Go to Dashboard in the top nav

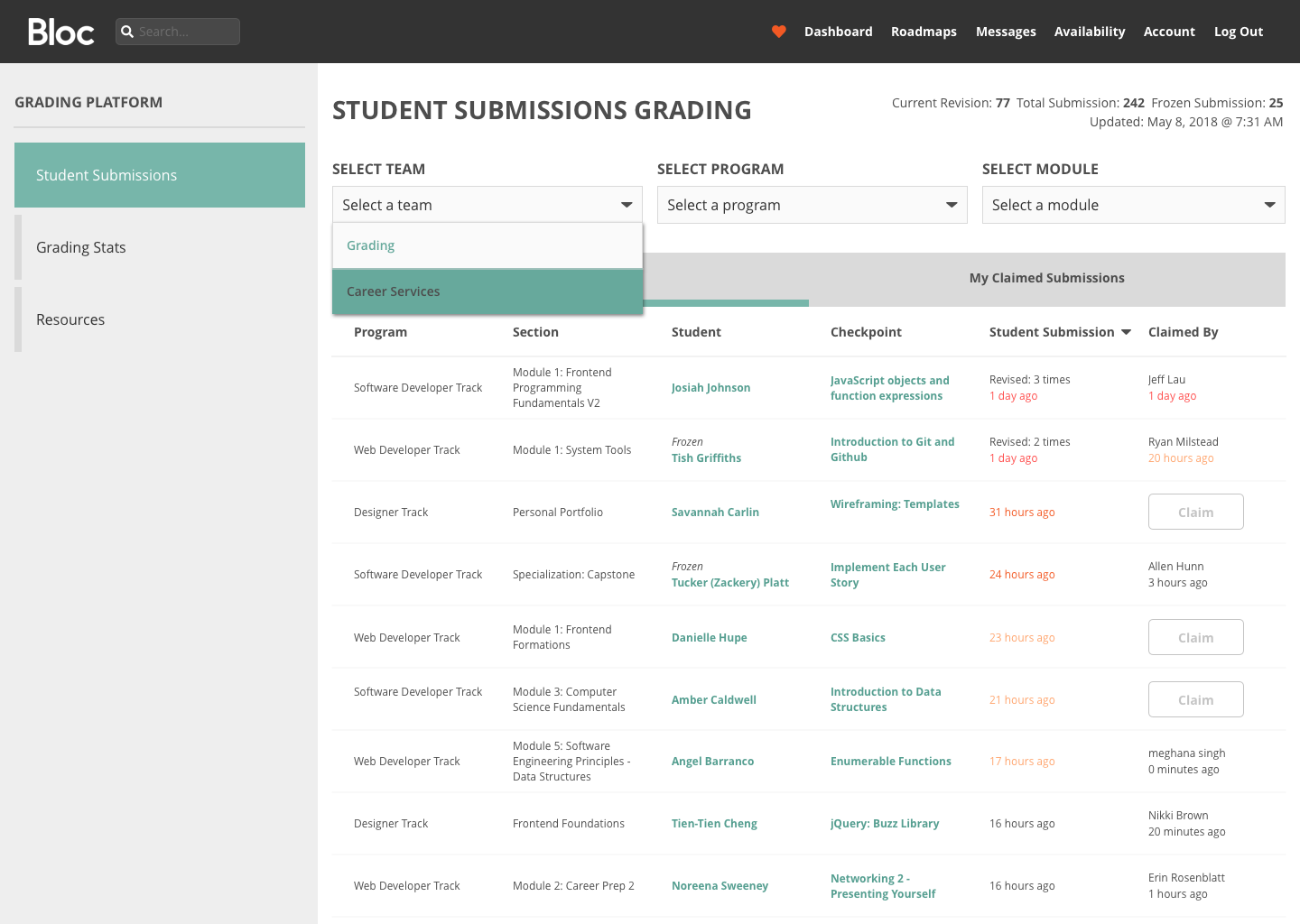click(x=839, y=32)
